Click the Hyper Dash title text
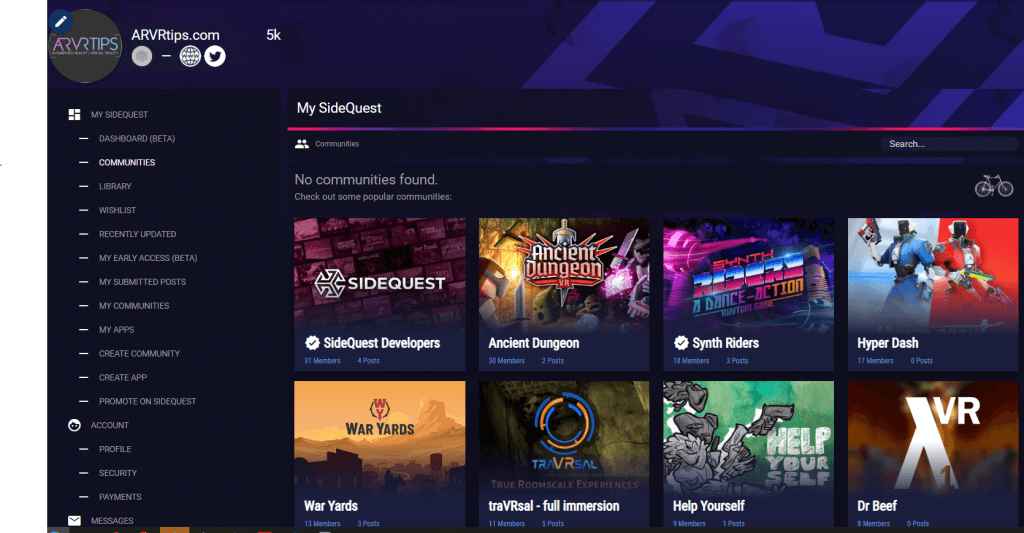This screenshot has width=1024, height=533. point(888,343)
